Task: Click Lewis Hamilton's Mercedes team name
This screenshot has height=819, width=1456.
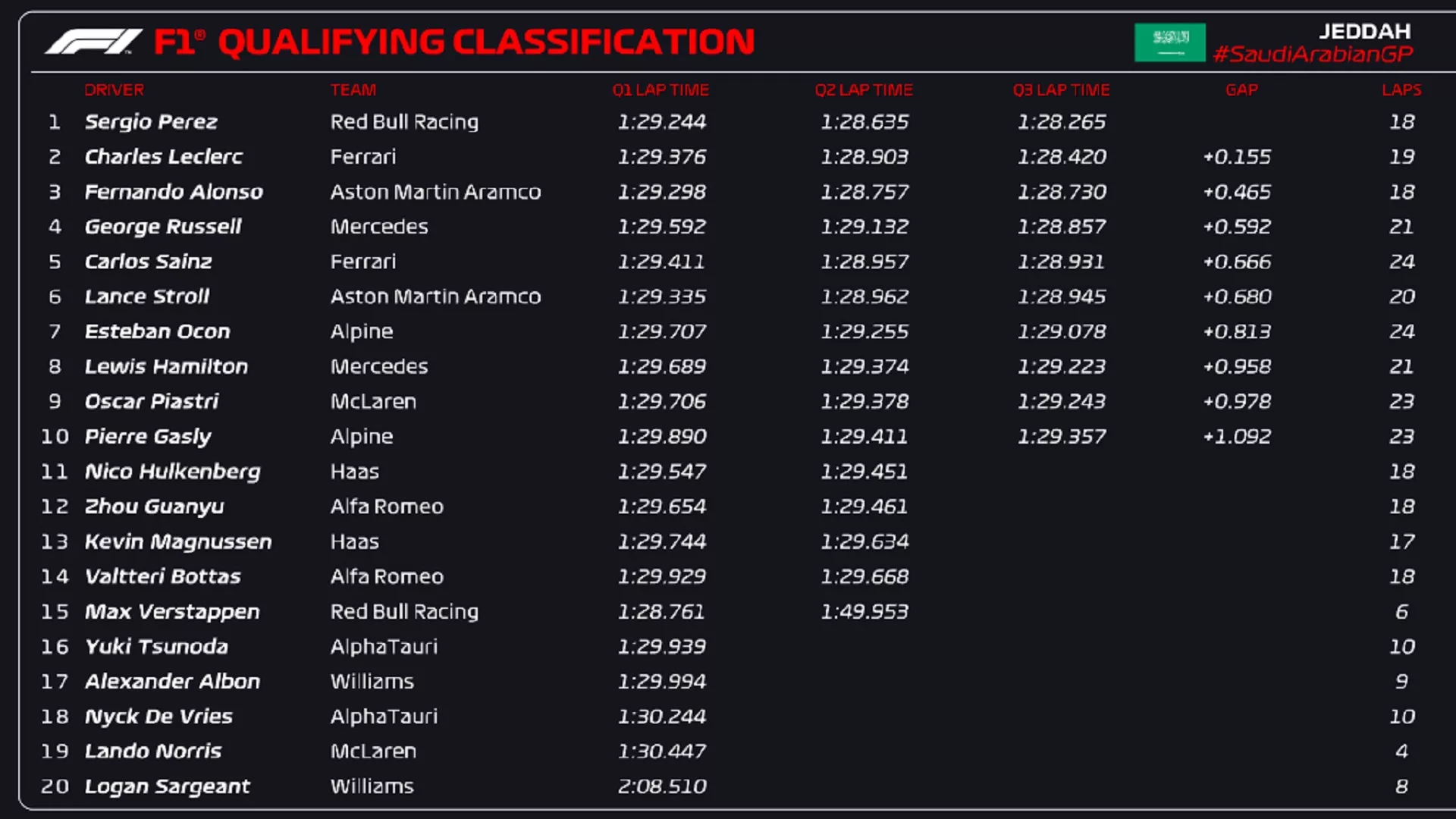Action: click(x=379, y=366)
